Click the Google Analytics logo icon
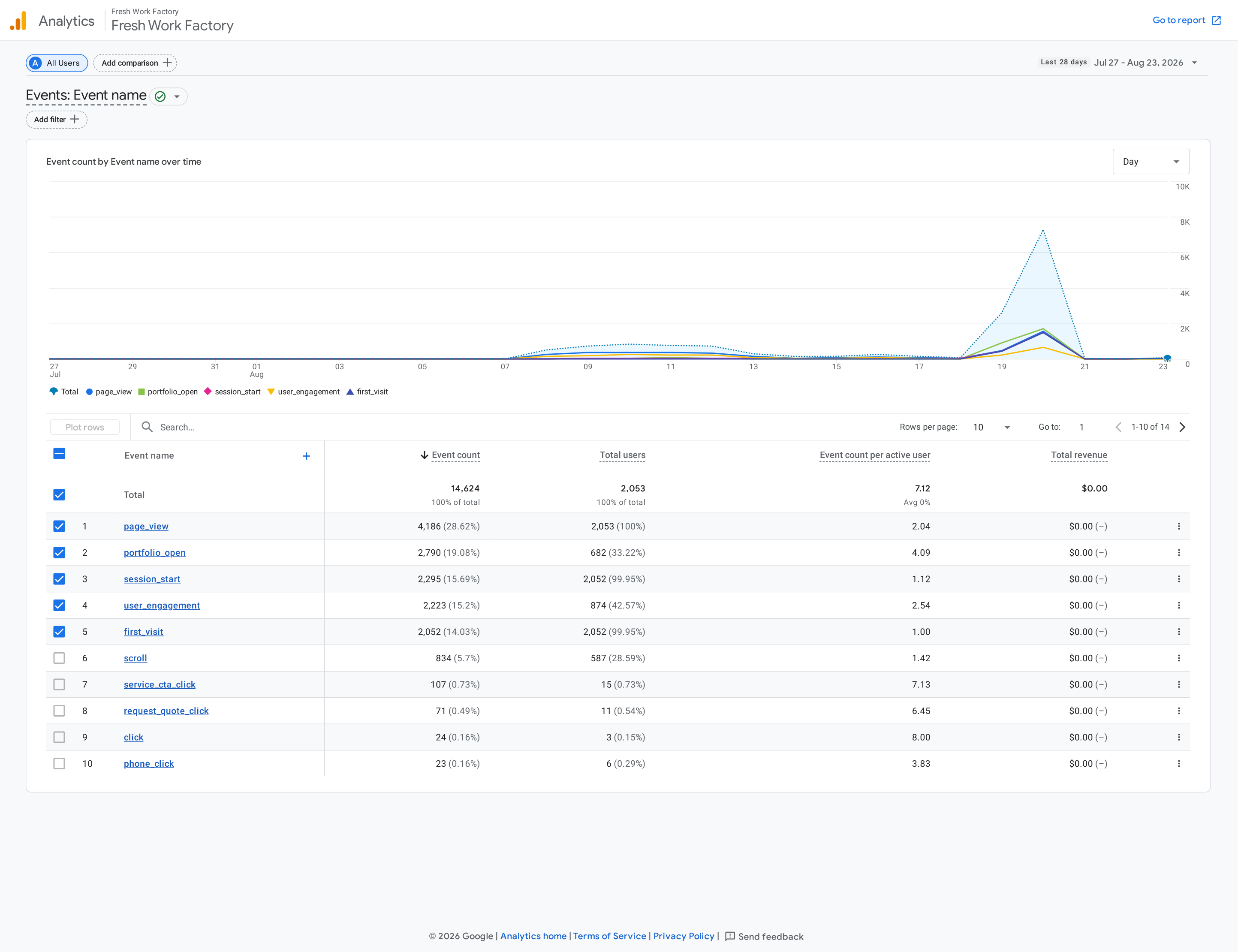 18,21
